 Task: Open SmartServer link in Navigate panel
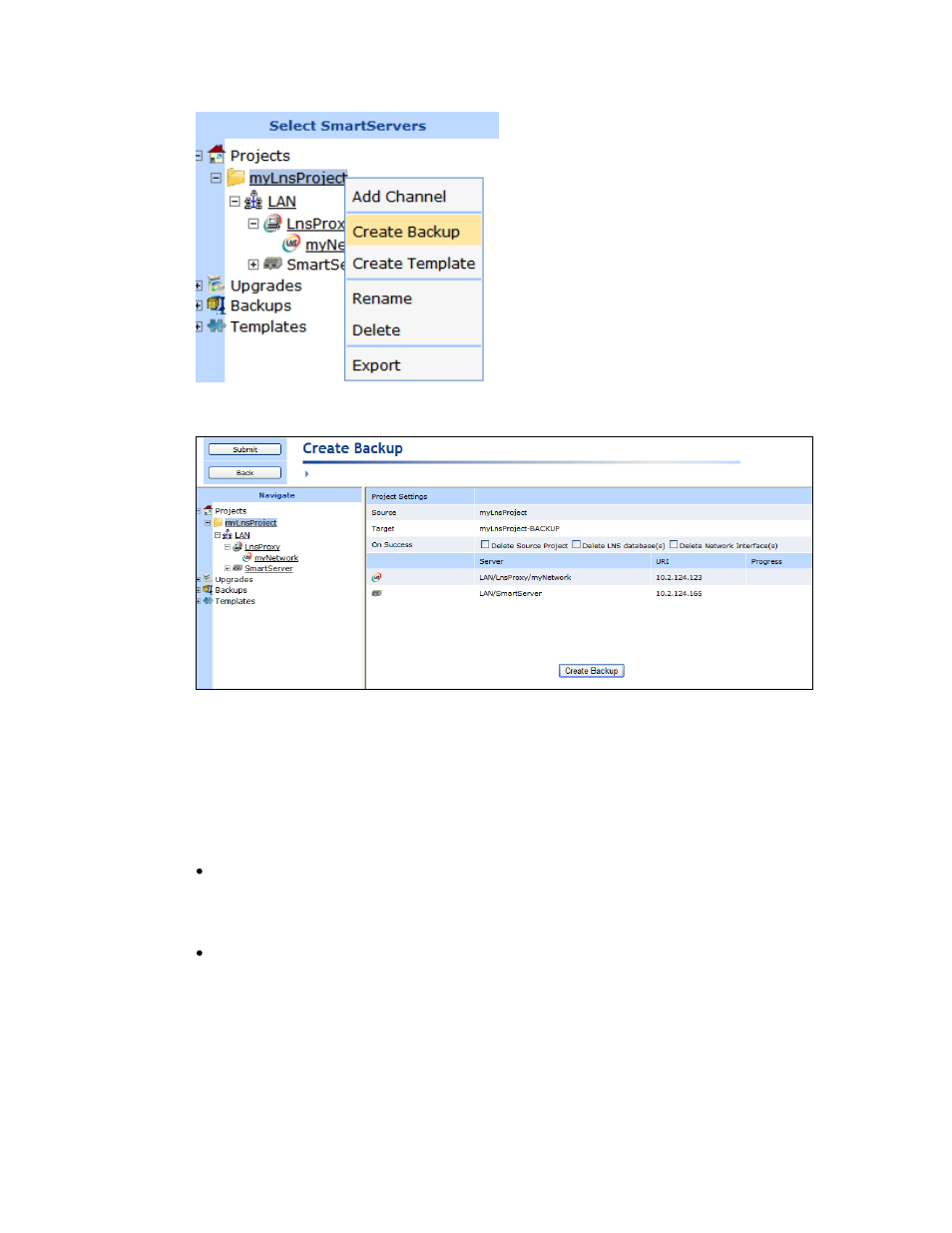268,568
